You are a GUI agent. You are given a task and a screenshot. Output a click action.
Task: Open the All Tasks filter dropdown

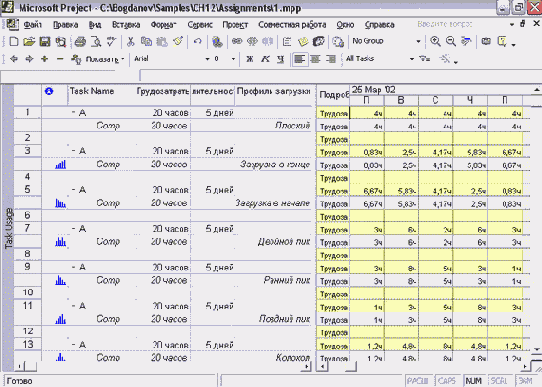coord(411,59)
